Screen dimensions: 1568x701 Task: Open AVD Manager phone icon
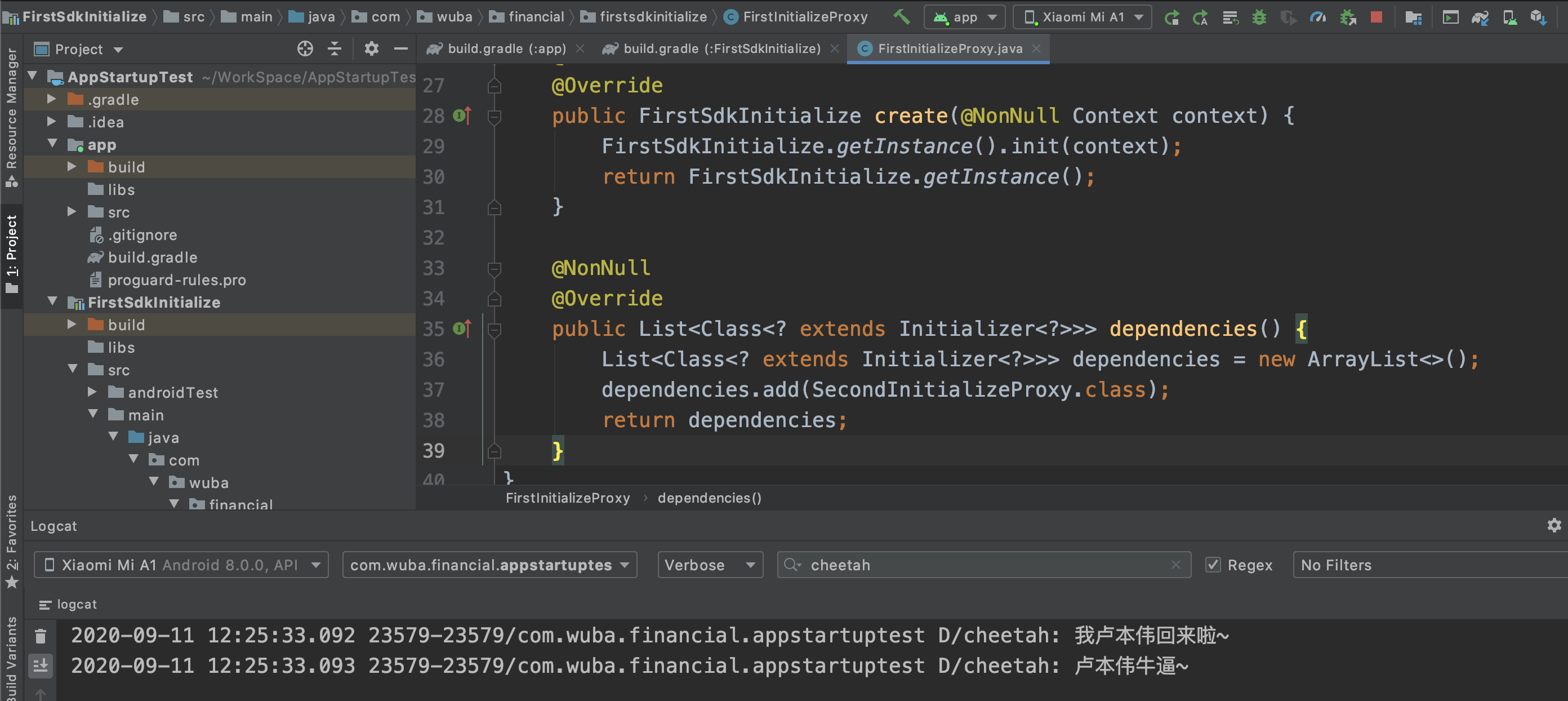pos(1509,17)
